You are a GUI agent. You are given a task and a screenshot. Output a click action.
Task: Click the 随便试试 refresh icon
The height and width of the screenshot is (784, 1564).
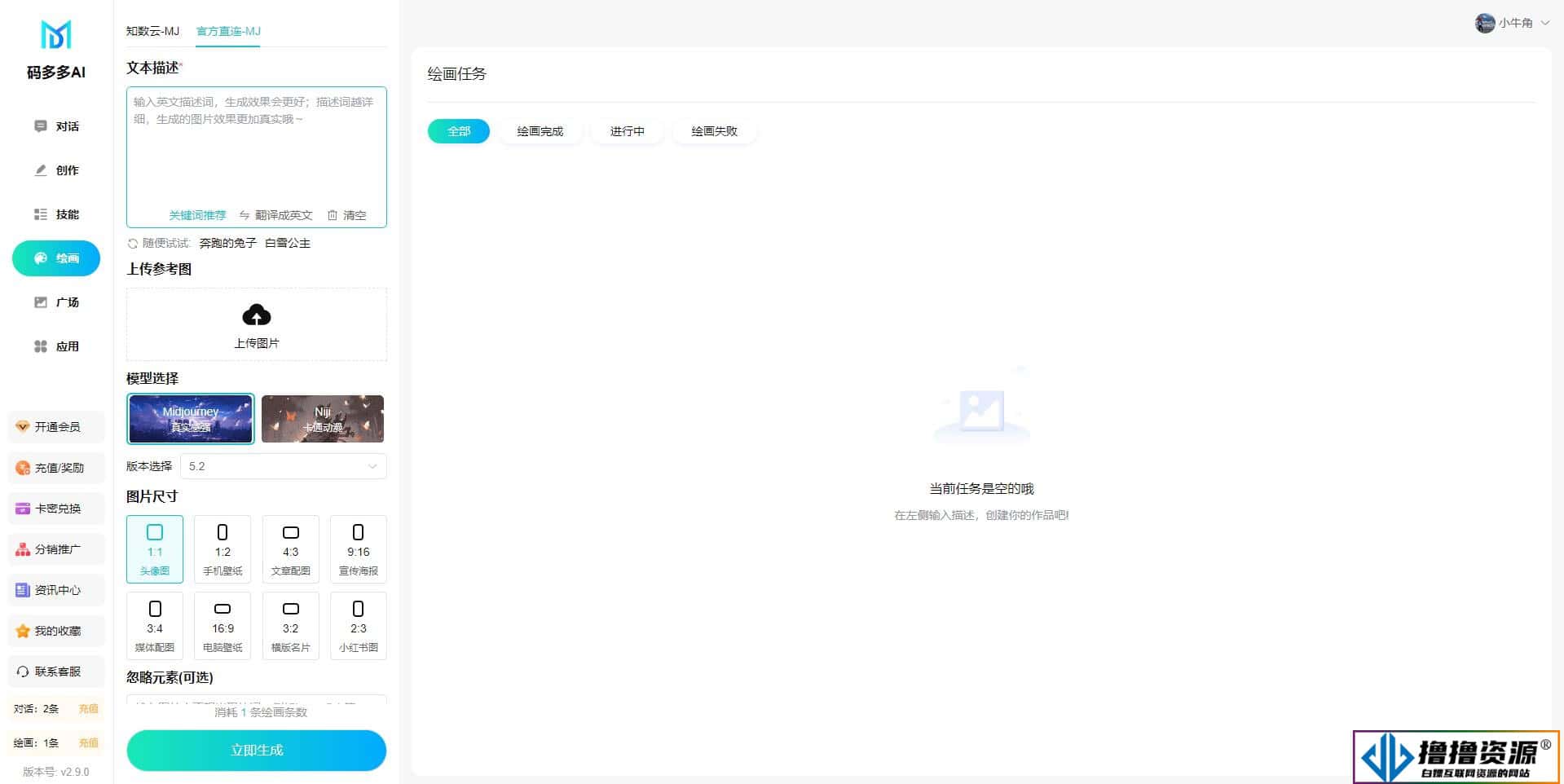[x=133, y=244]
